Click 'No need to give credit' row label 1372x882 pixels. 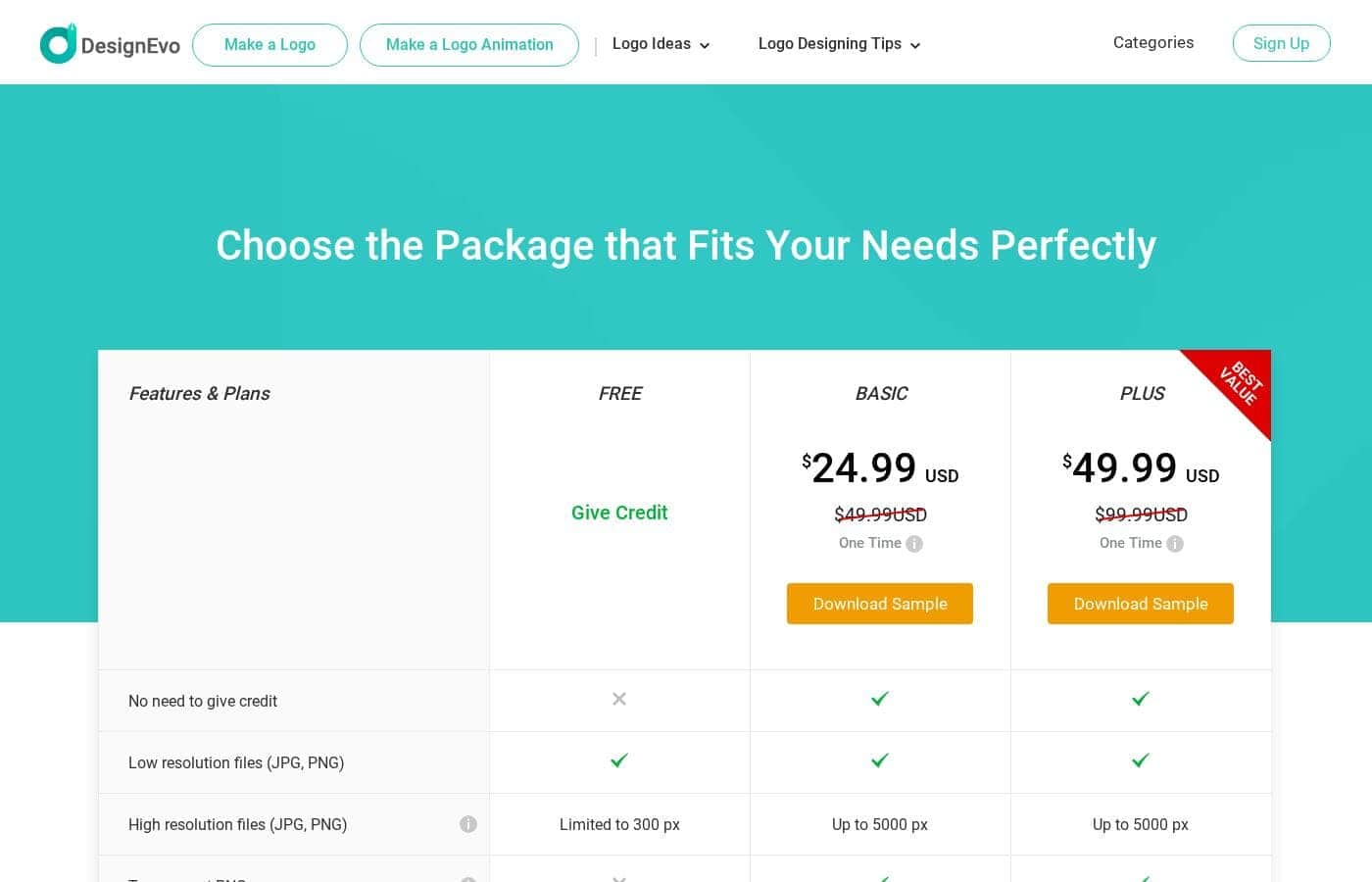[x=203, y=702]
